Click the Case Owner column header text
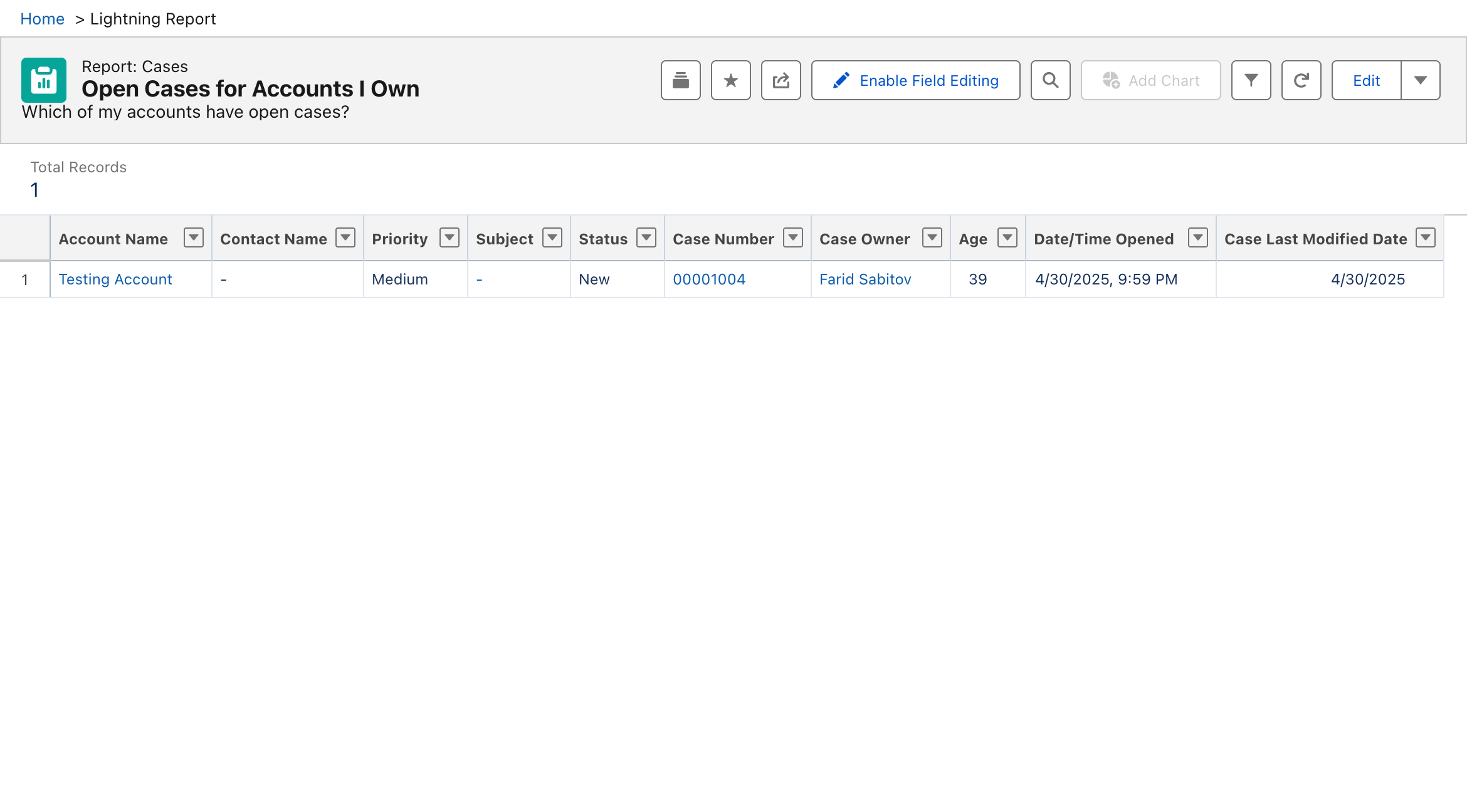The height and width of the screenshot is (812, 1467). point(865,239)
